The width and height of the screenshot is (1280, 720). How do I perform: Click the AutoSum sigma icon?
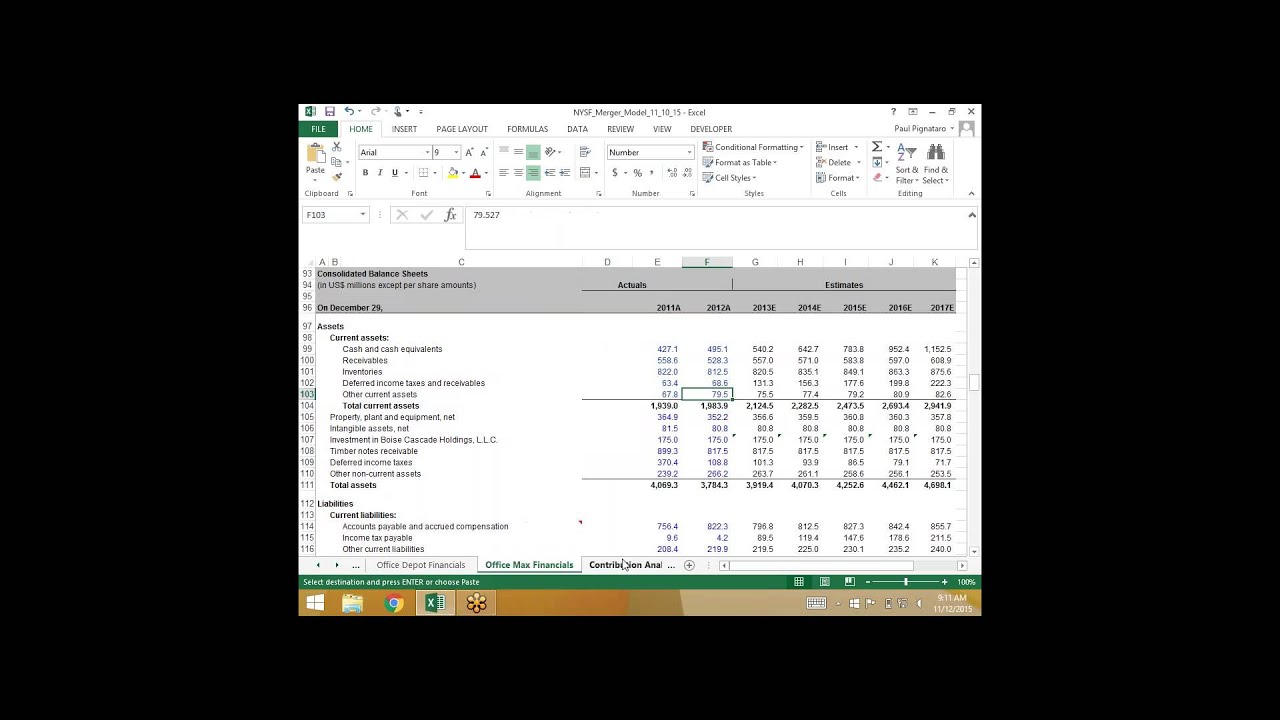[x=876, y=147]
